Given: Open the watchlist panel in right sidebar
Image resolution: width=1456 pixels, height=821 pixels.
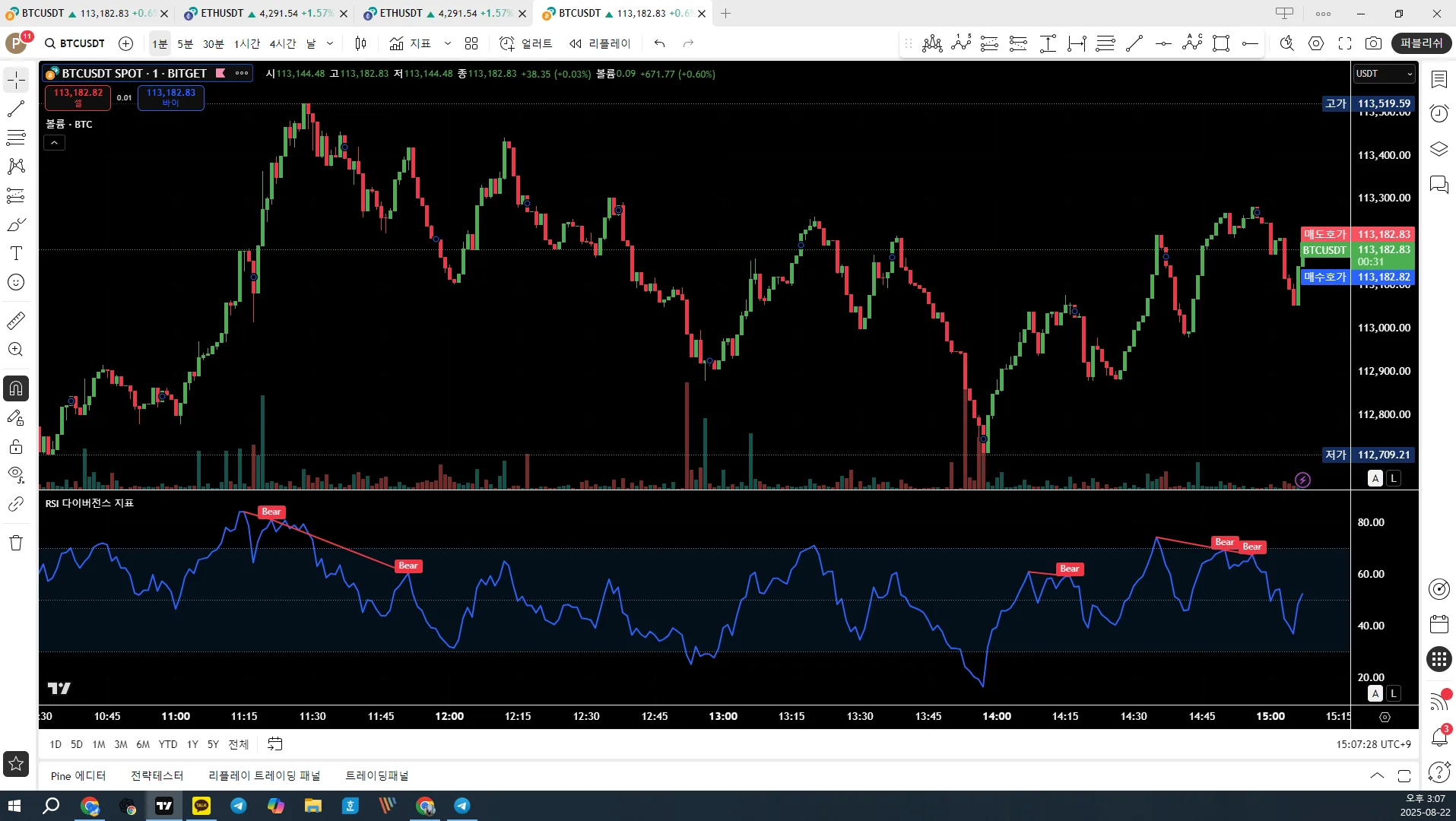Looking at the screenshot, I should click(1439, 79).
